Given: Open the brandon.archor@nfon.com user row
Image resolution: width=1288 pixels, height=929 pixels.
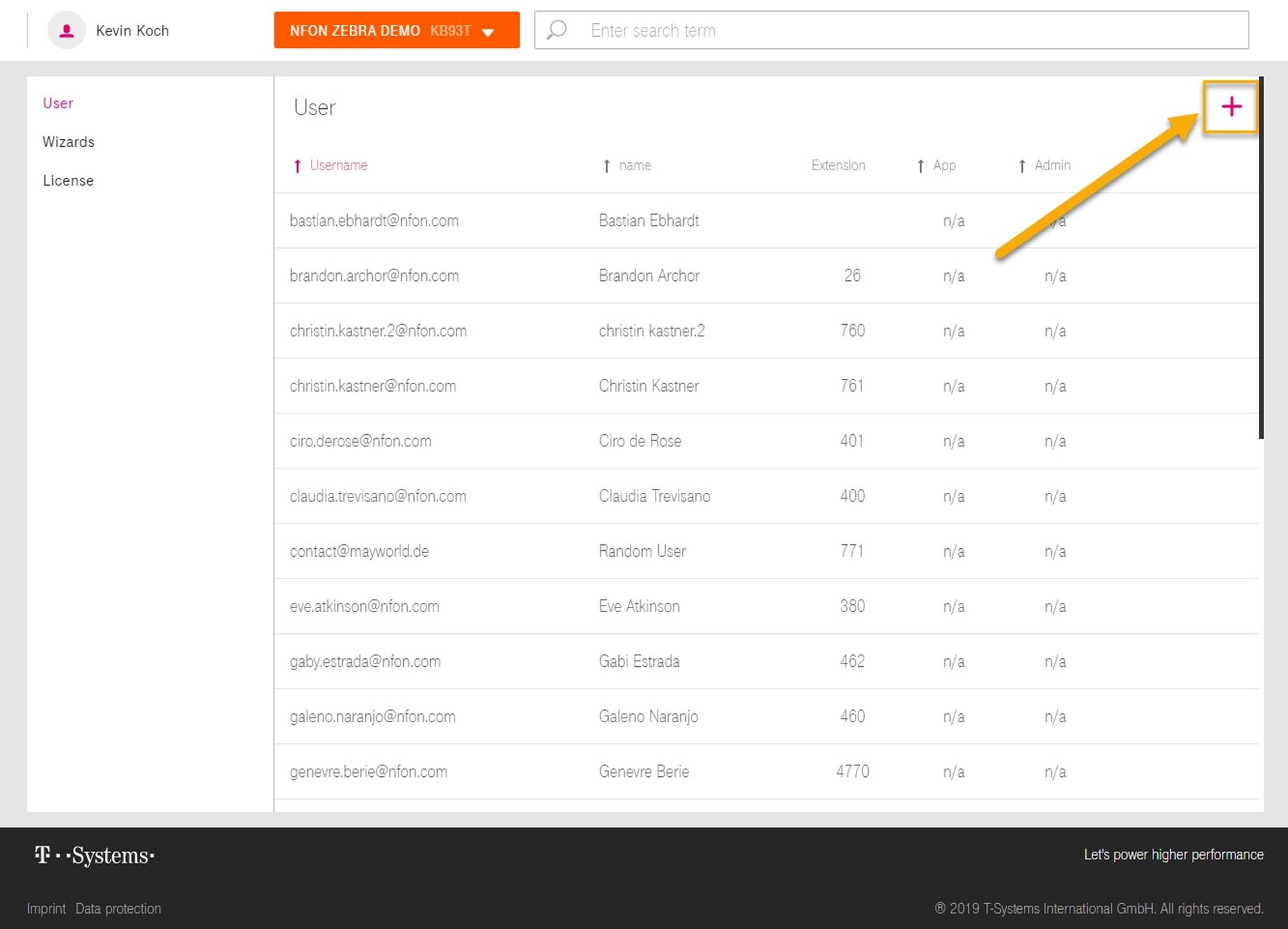Looking at the screenshot, I should click(374, 276).
